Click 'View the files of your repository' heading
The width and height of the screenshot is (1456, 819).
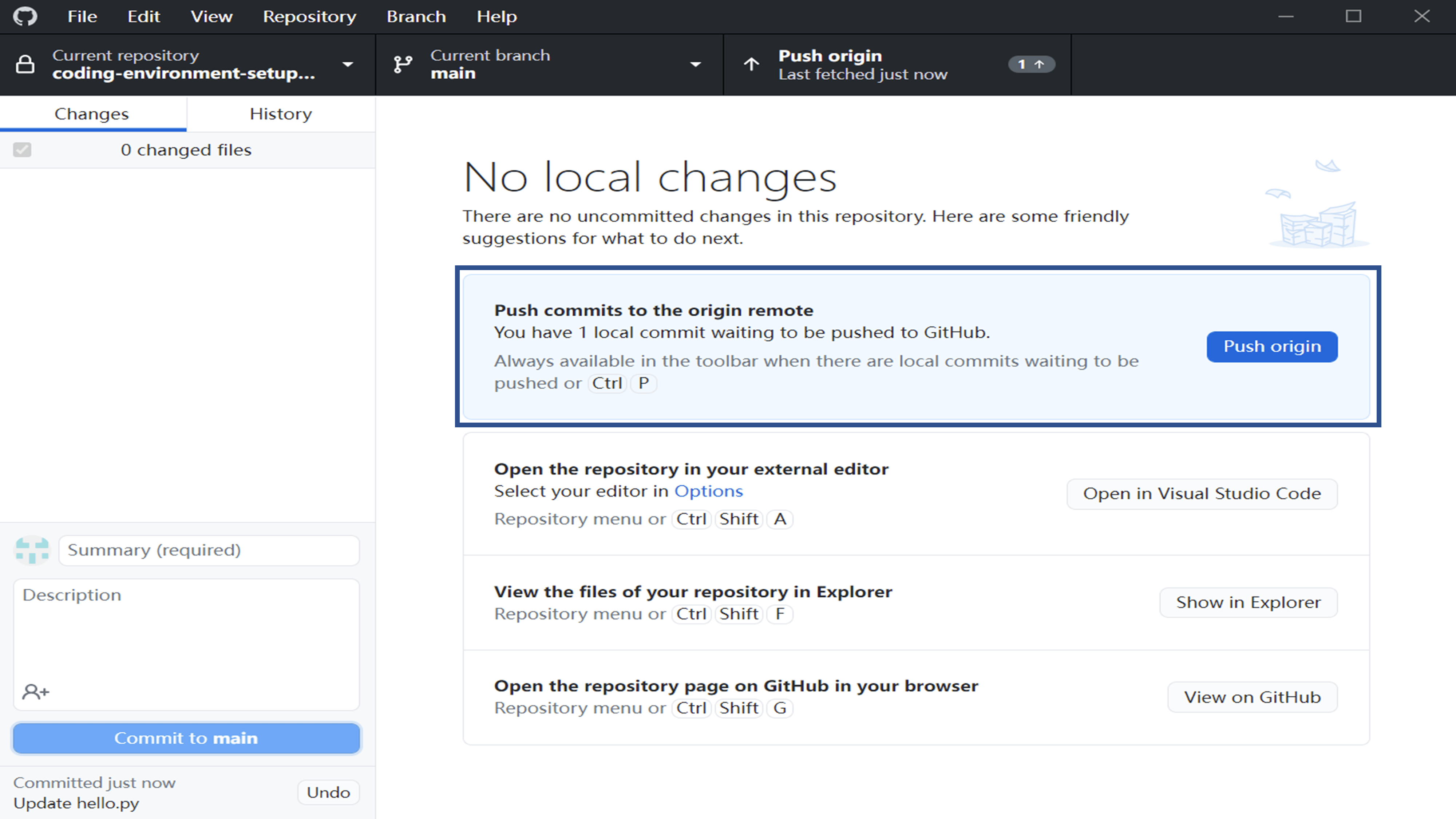(693, 592)
